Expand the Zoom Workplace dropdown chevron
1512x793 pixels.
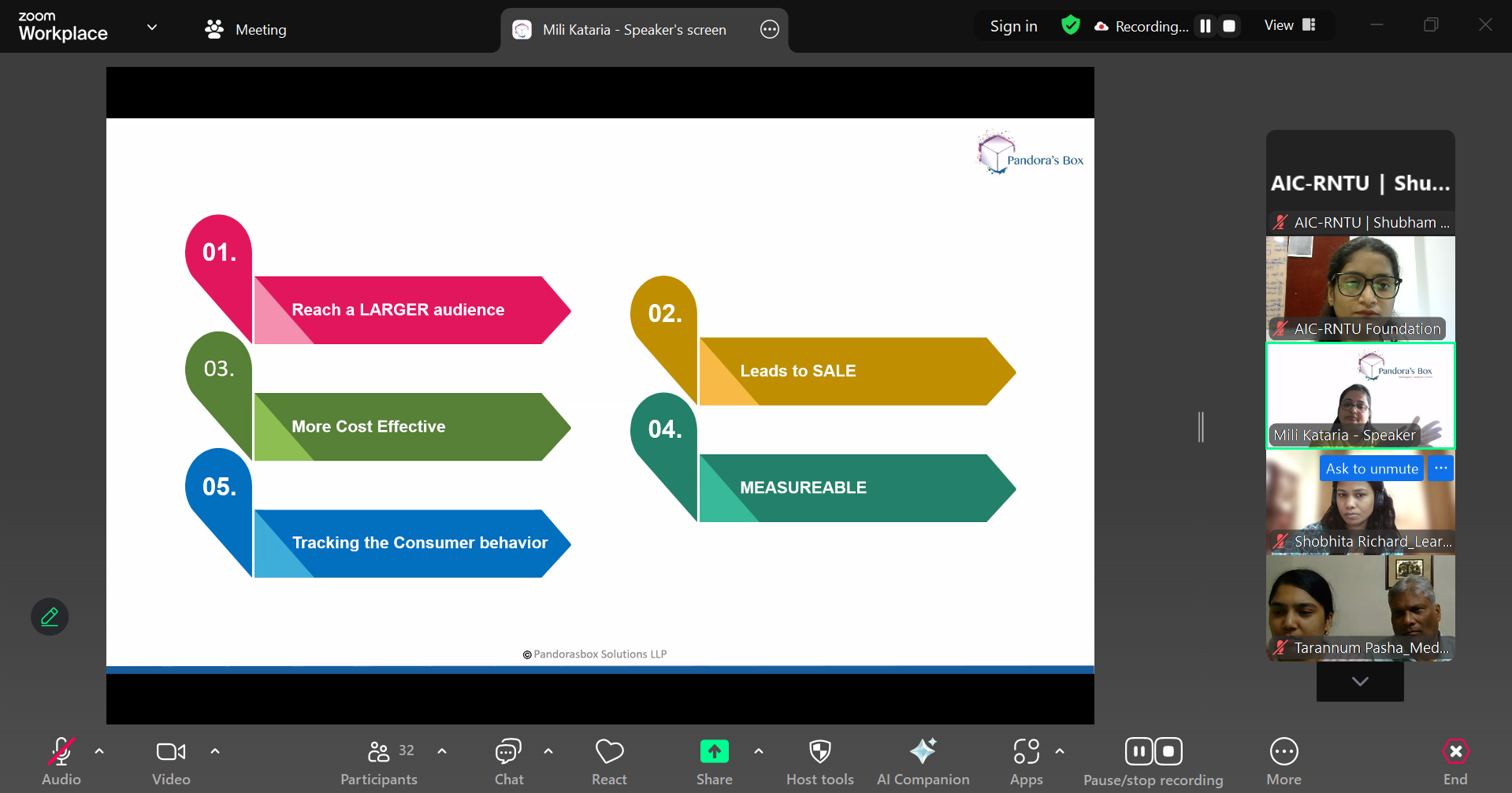click(152, 28)
